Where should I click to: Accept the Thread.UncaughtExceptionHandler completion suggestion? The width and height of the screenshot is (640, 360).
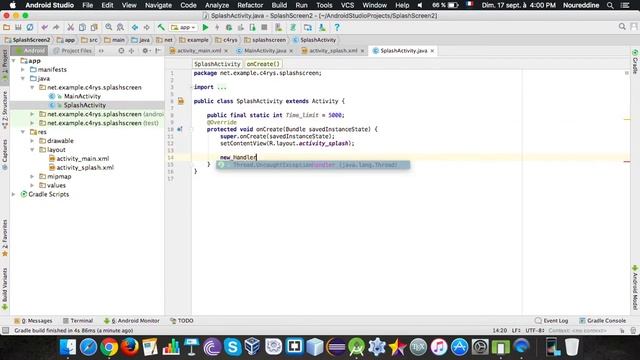pos(313,165)
